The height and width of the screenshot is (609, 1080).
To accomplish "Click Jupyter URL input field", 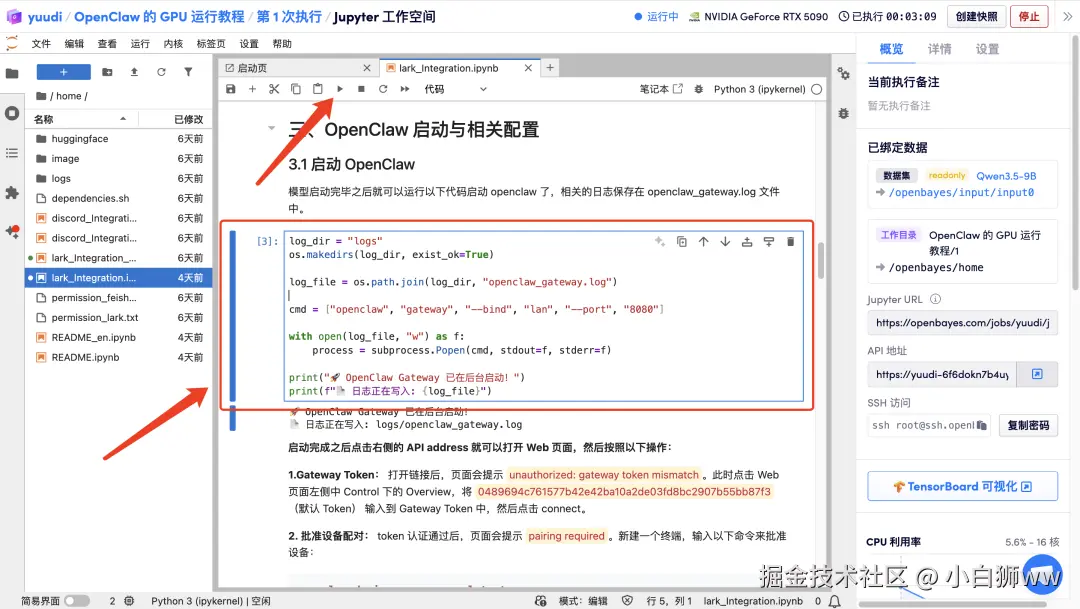I will 962,322.
